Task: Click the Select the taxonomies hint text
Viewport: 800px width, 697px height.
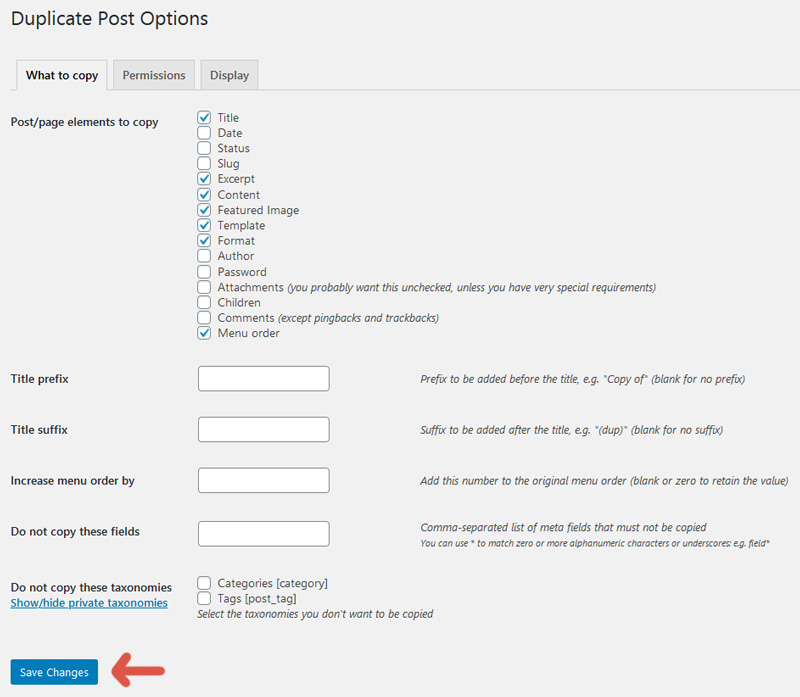Action: [315, 614]
